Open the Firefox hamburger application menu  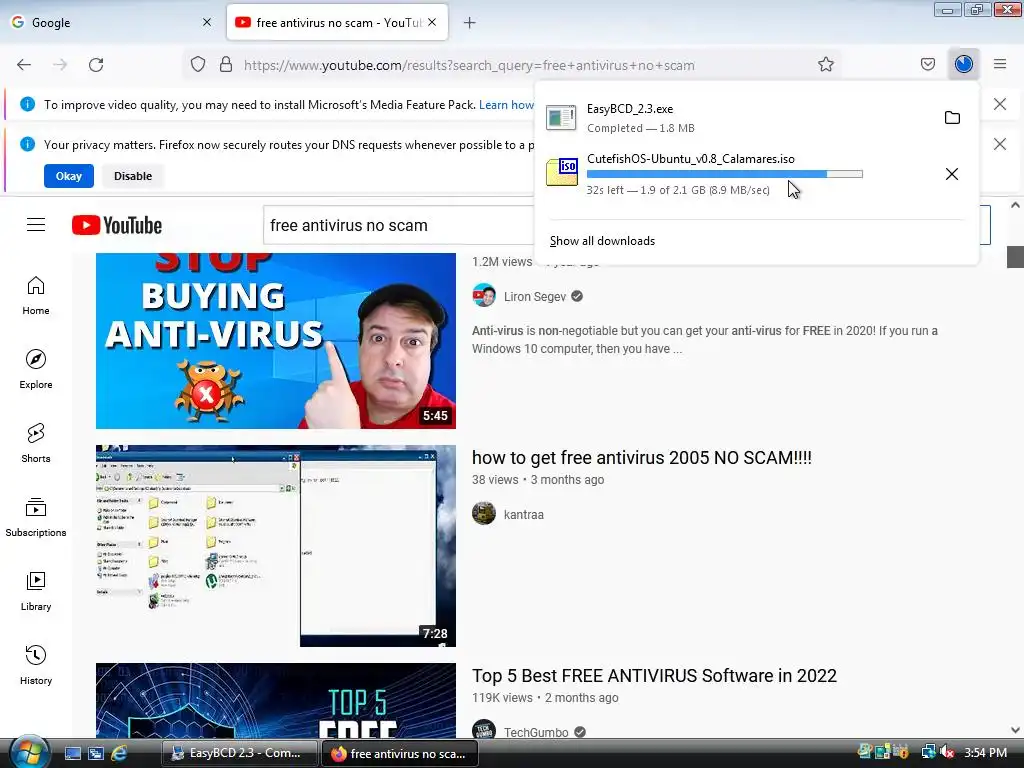[x=999, y=64]
